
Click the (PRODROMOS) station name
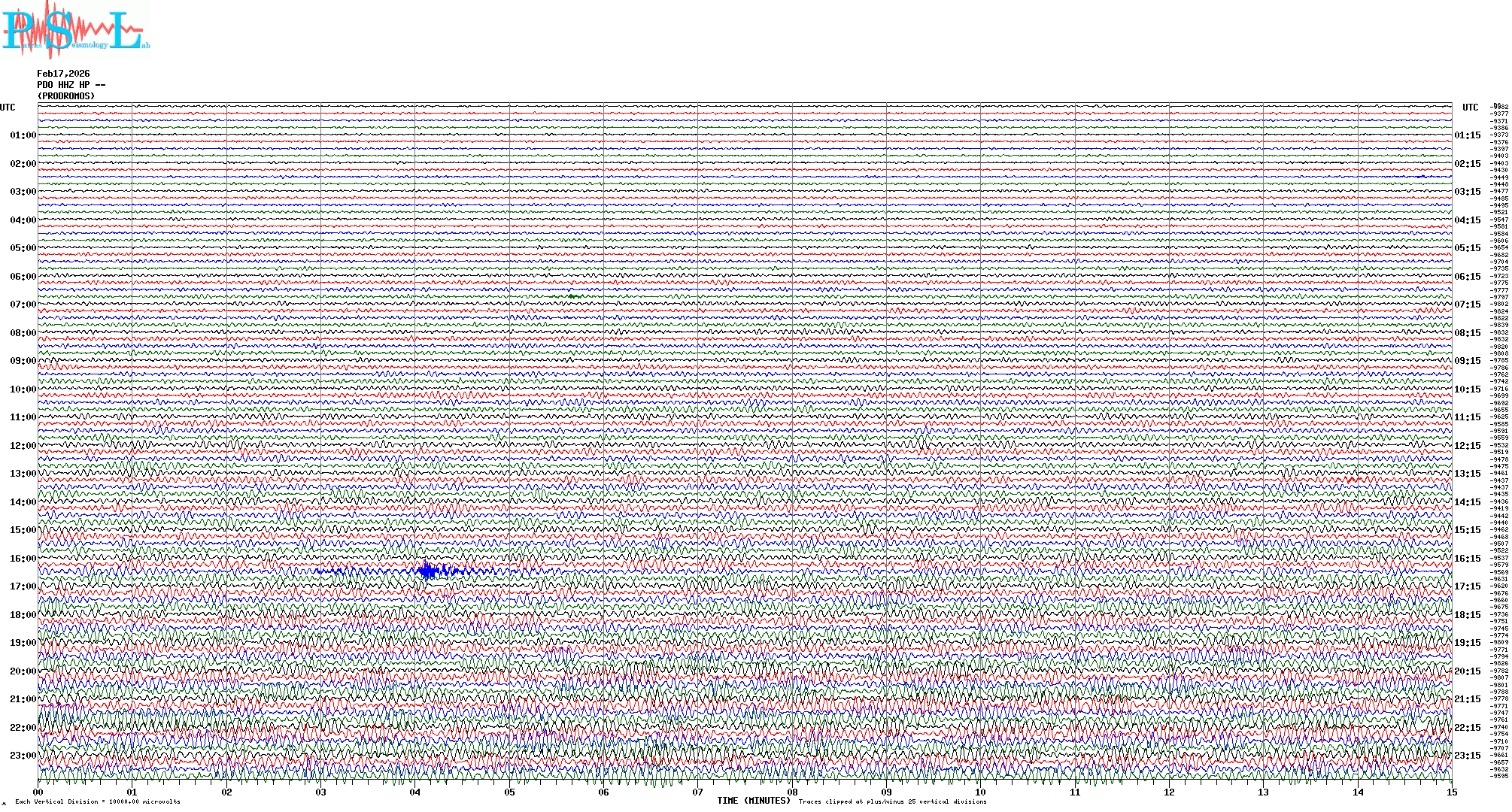[x=66, y=96]
